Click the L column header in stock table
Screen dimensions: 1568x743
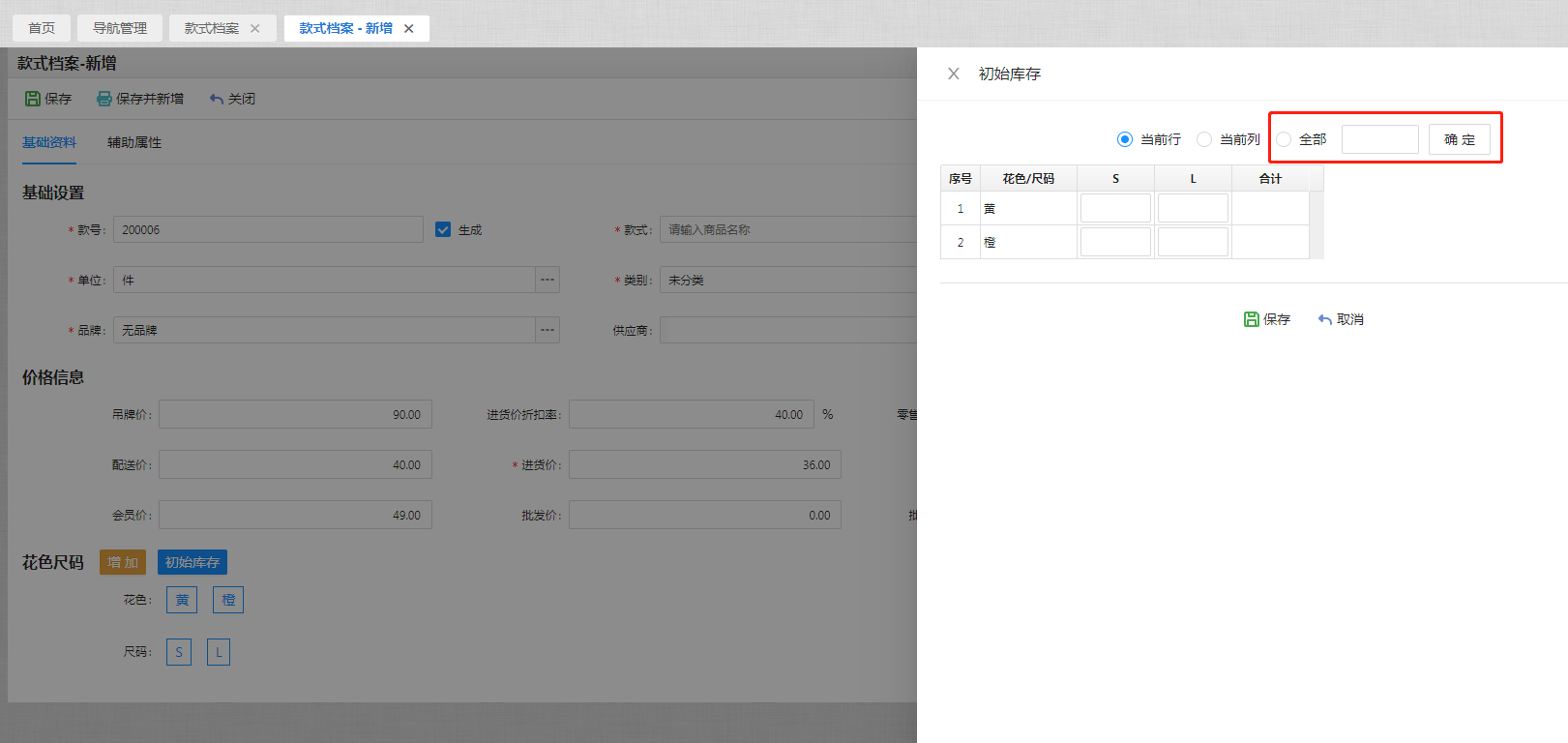tap(1193, 178)
